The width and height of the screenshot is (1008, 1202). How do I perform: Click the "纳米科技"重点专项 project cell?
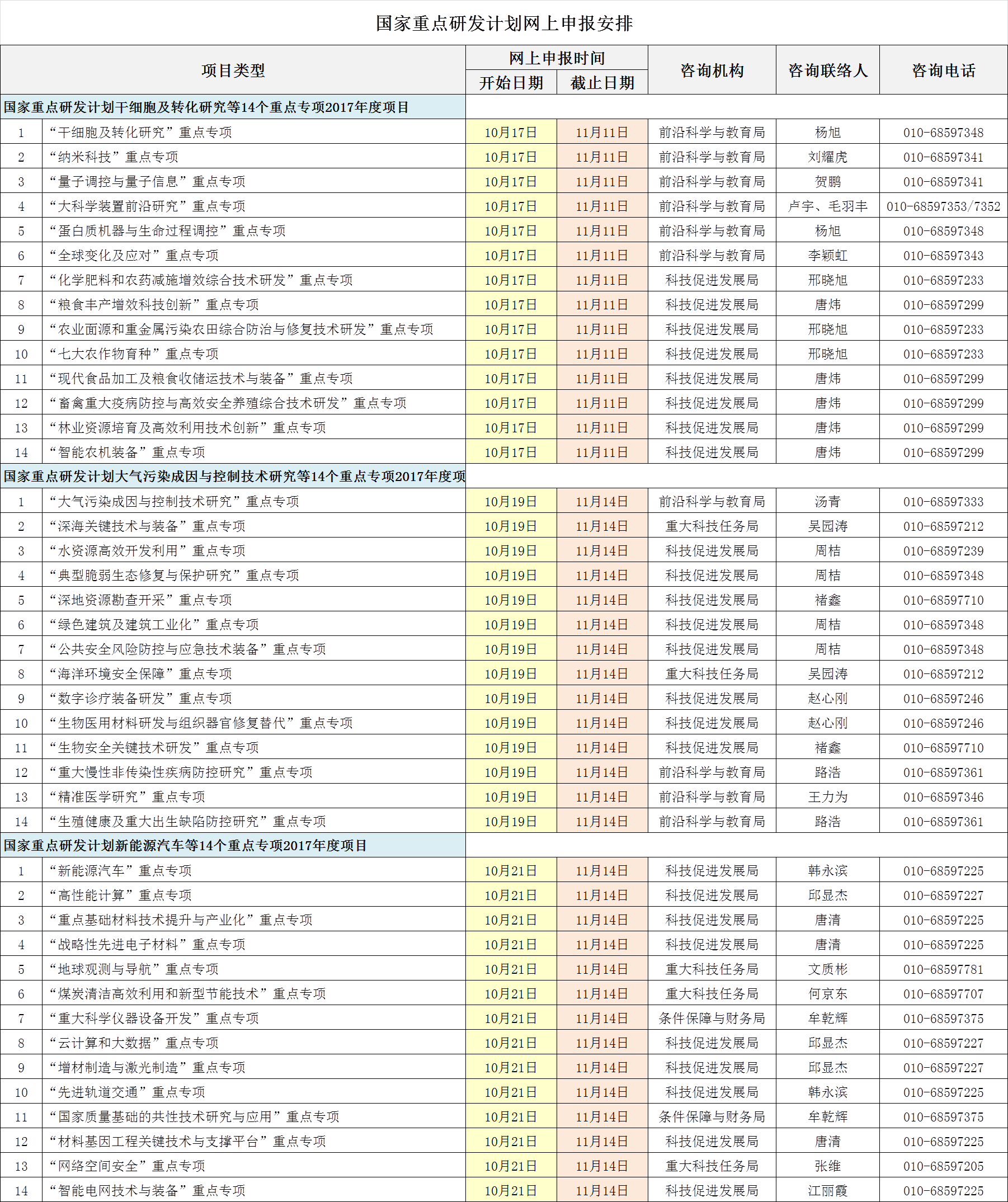114,157
